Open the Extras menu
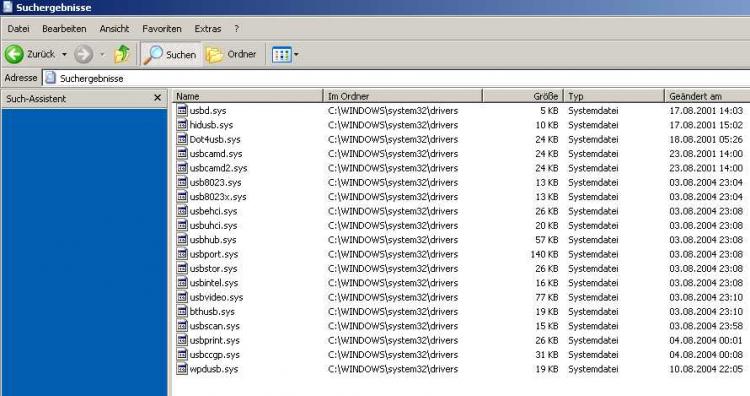 click(x=208, y=29)
